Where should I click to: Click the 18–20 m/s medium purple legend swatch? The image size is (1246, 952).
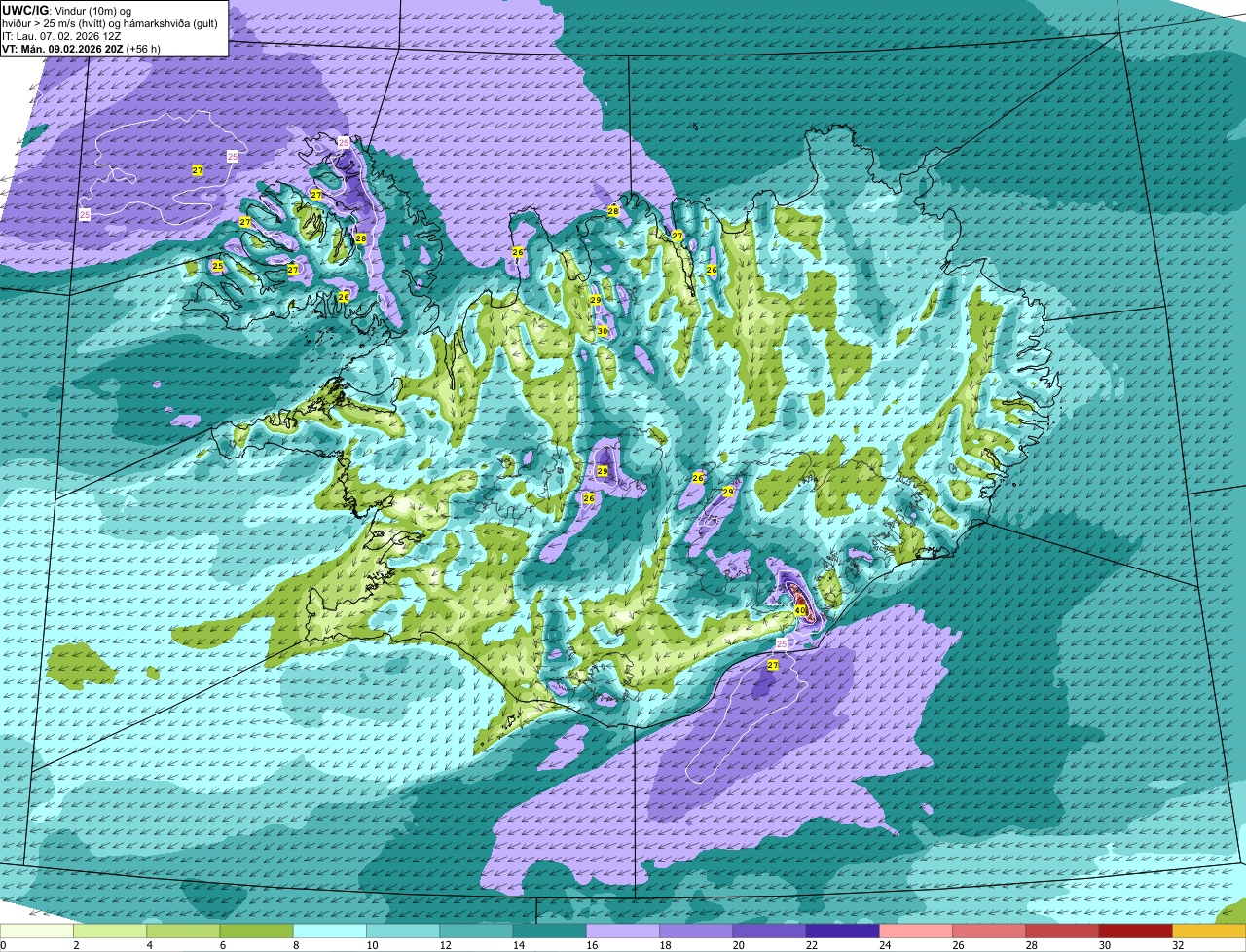[x=696, y=932]
